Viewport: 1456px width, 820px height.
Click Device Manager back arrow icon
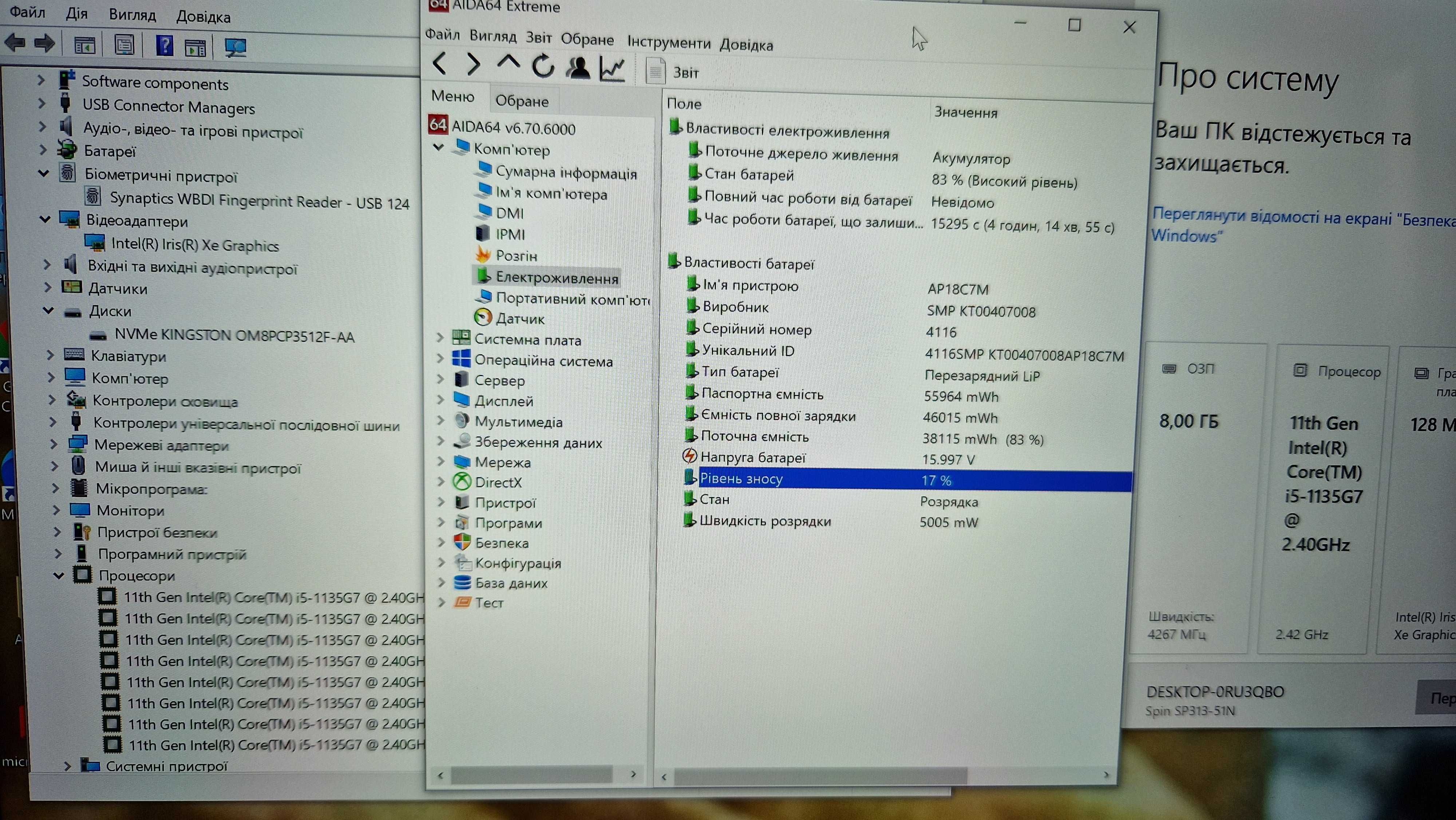tap(15, 42)
